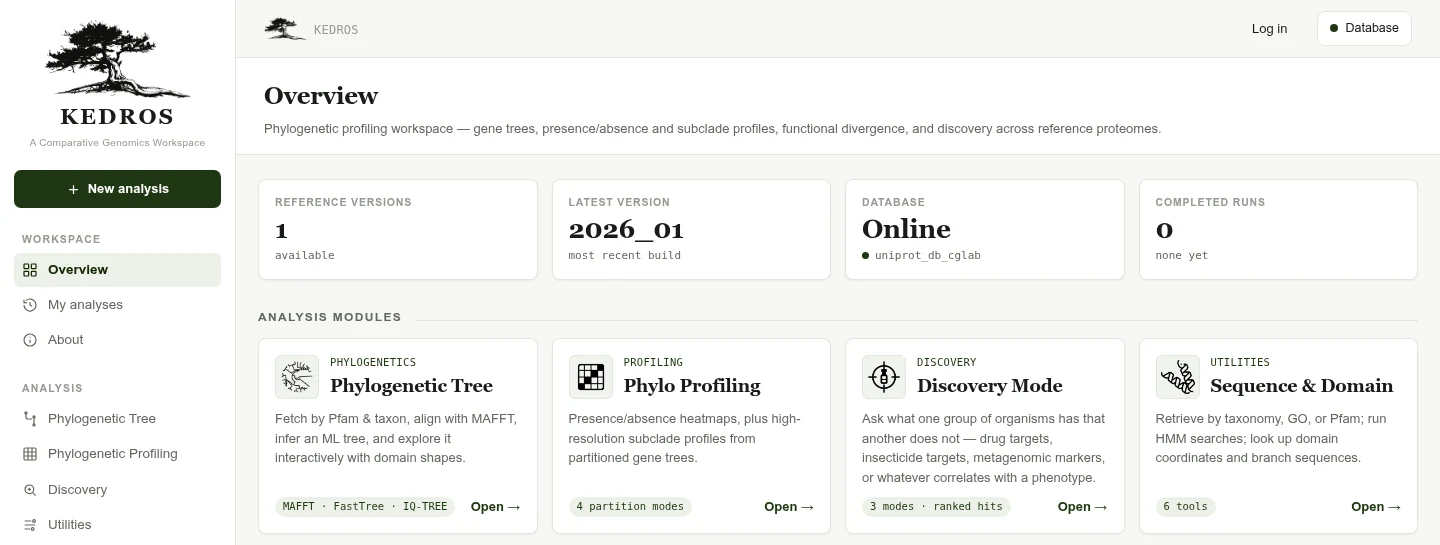This screenshot has height=545, width=1440.
Task: Click the Sequence & Domain helix icon
Action: pos(1178,377)
